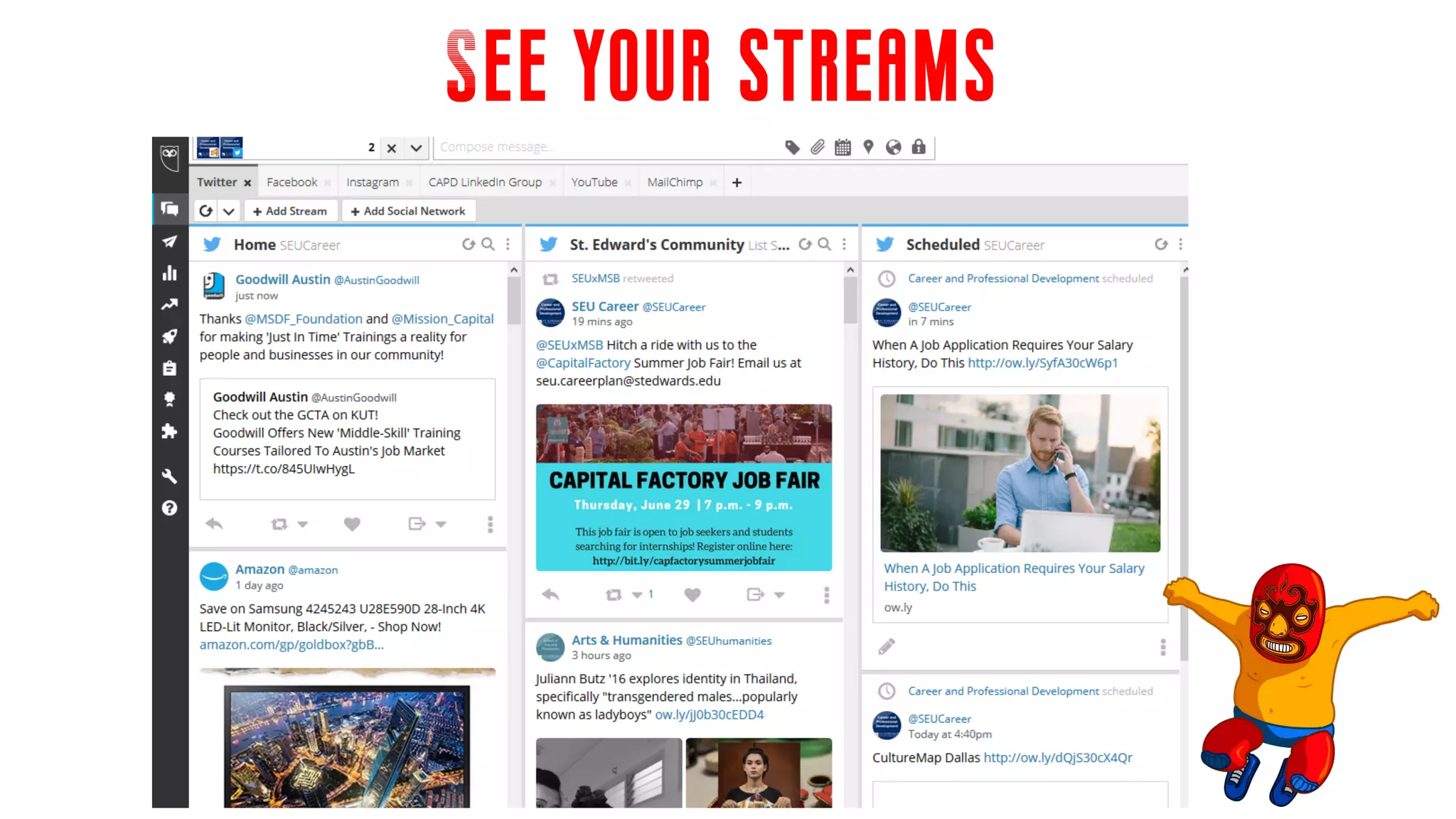Image resolution: width=1456 pixels, height=819 pixels.
Task: Refresh all streams button
Action: (x=205, y=211)
